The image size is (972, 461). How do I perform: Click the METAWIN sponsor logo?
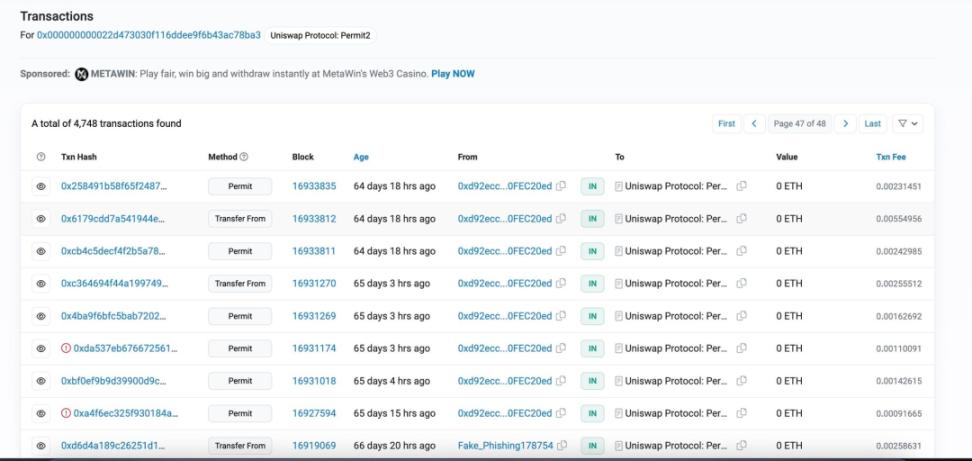pyautogui.click(x=82, y=74)
